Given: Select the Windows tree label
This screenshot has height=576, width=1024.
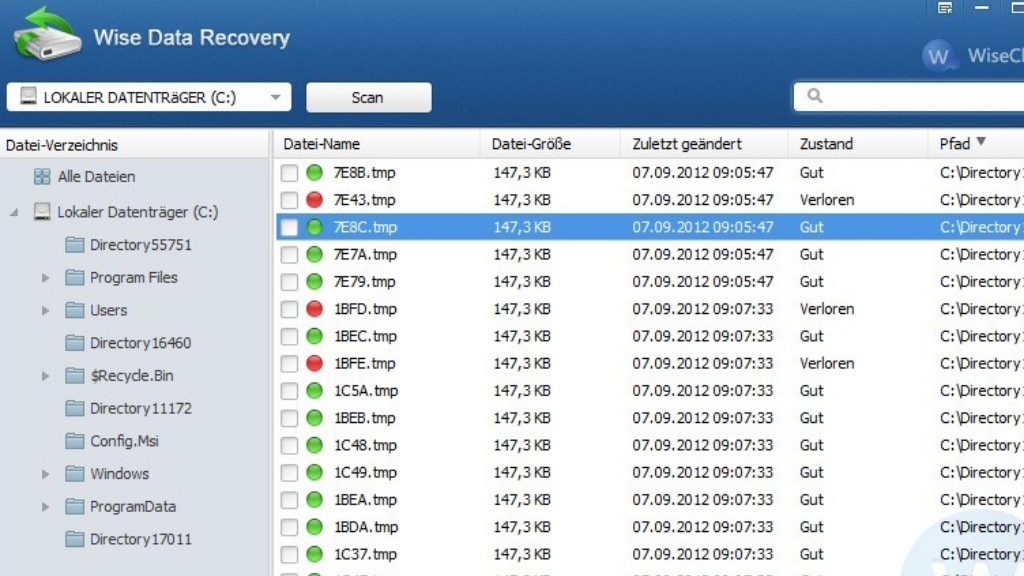Looking at the screenshot, I should [x=120, y=473].
